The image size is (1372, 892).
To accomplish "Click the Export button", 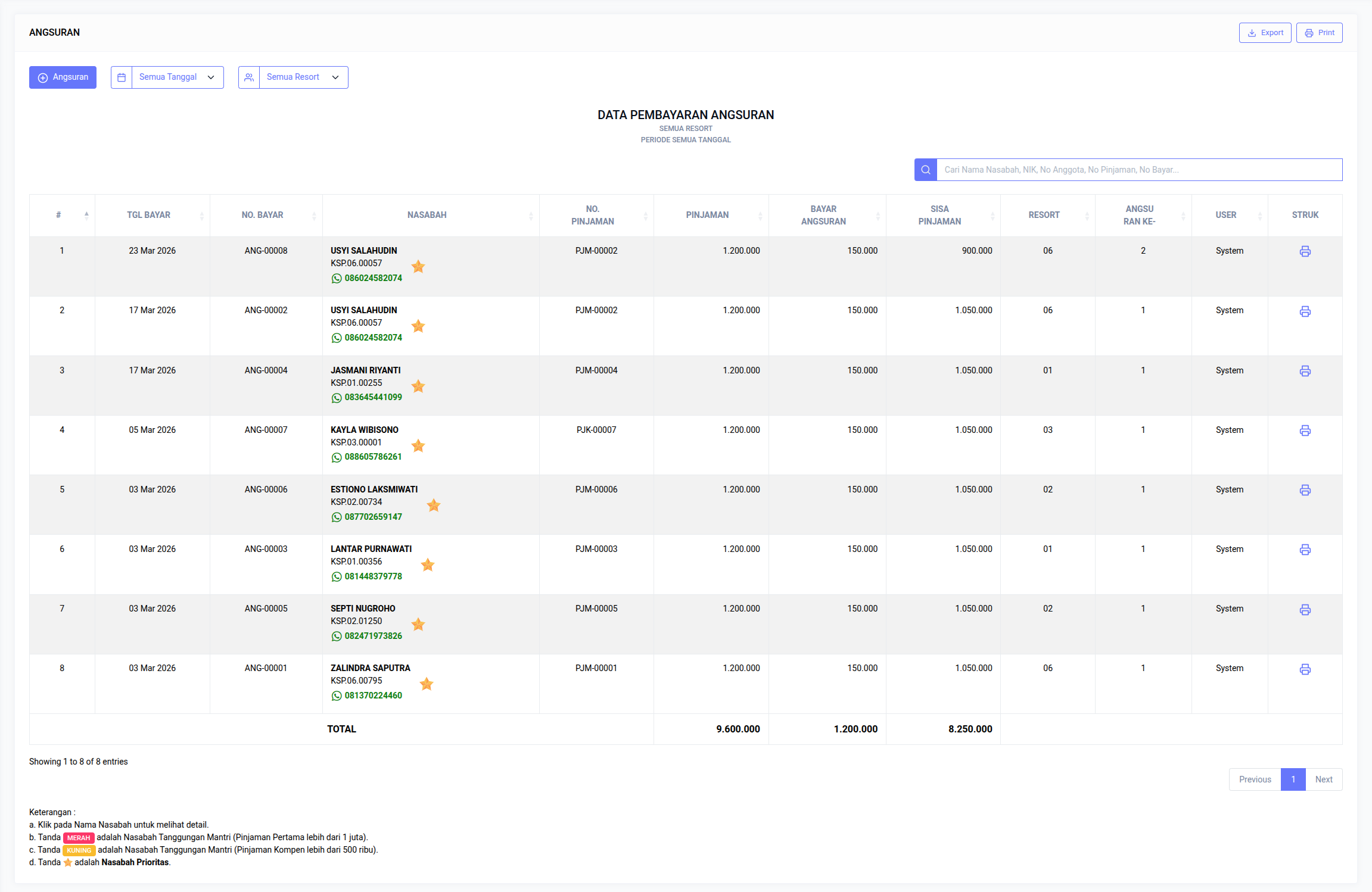I will click(x=1265, y=33).
